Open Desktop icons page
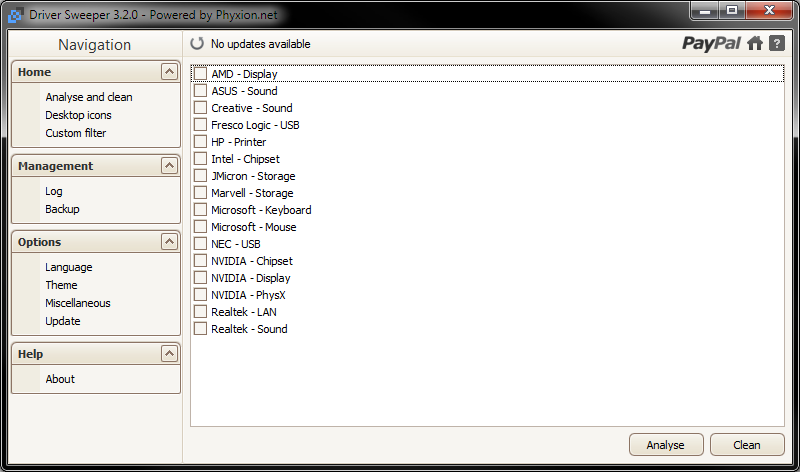Viewport: 800px width, 472px height. click(78, 115)
